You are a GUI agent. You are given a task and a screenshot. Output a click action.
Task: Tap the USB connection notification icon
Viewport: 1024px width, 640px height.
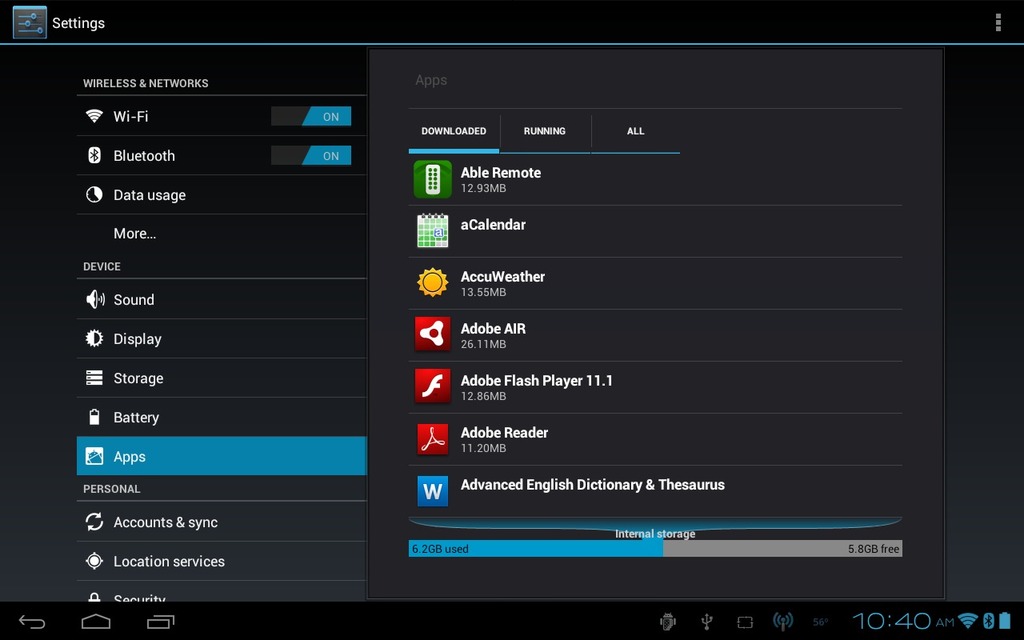pyautogui.click(x=706, y=622)
